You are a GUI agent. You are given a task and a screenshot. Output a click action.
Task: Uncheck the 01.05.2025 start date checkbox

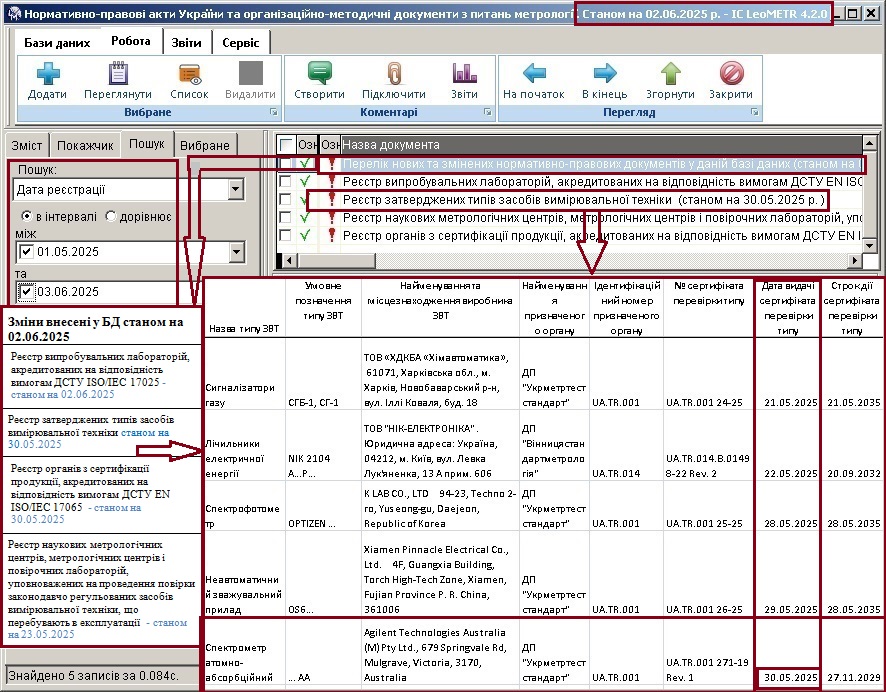[x=26, y=251]
